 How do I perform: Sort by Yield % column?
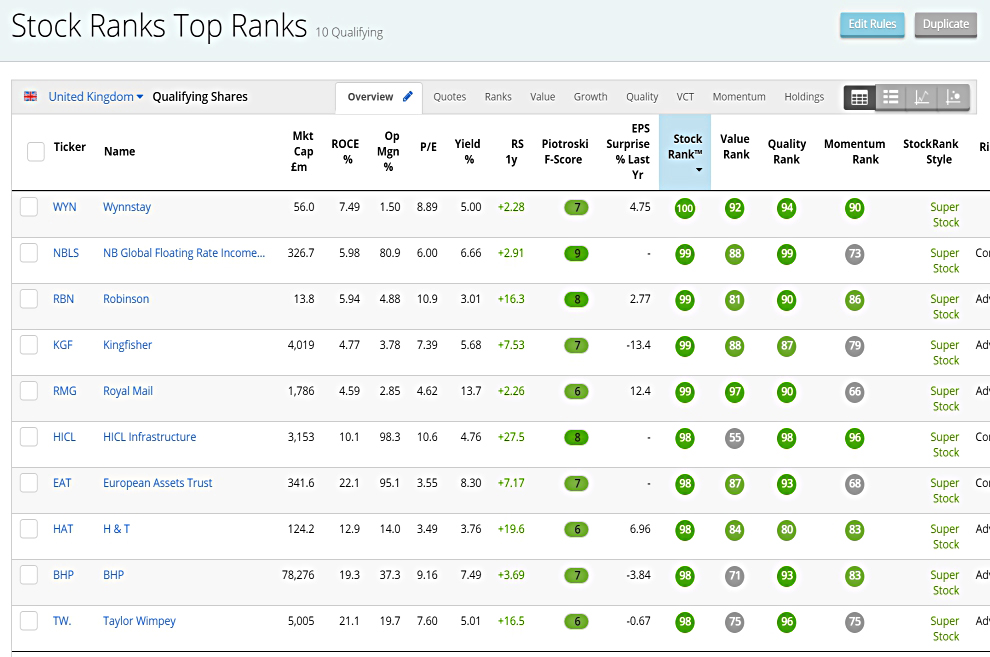pos(467,151)
